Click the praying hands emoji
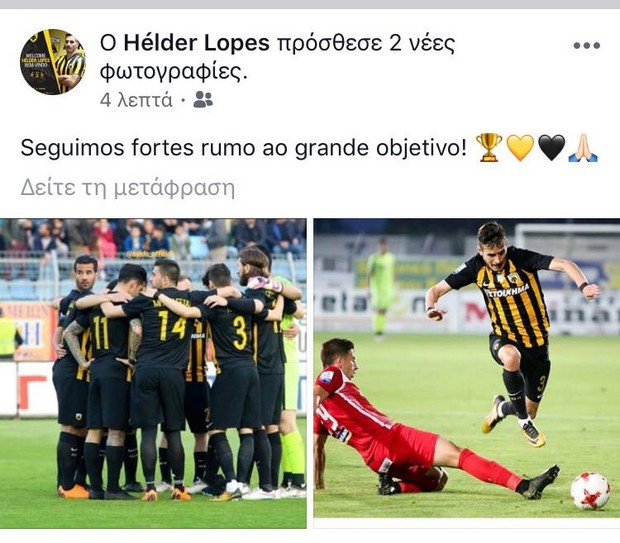The height and width of the screenshot is (543, 620). pyautogui.click(x=583, y=148)
